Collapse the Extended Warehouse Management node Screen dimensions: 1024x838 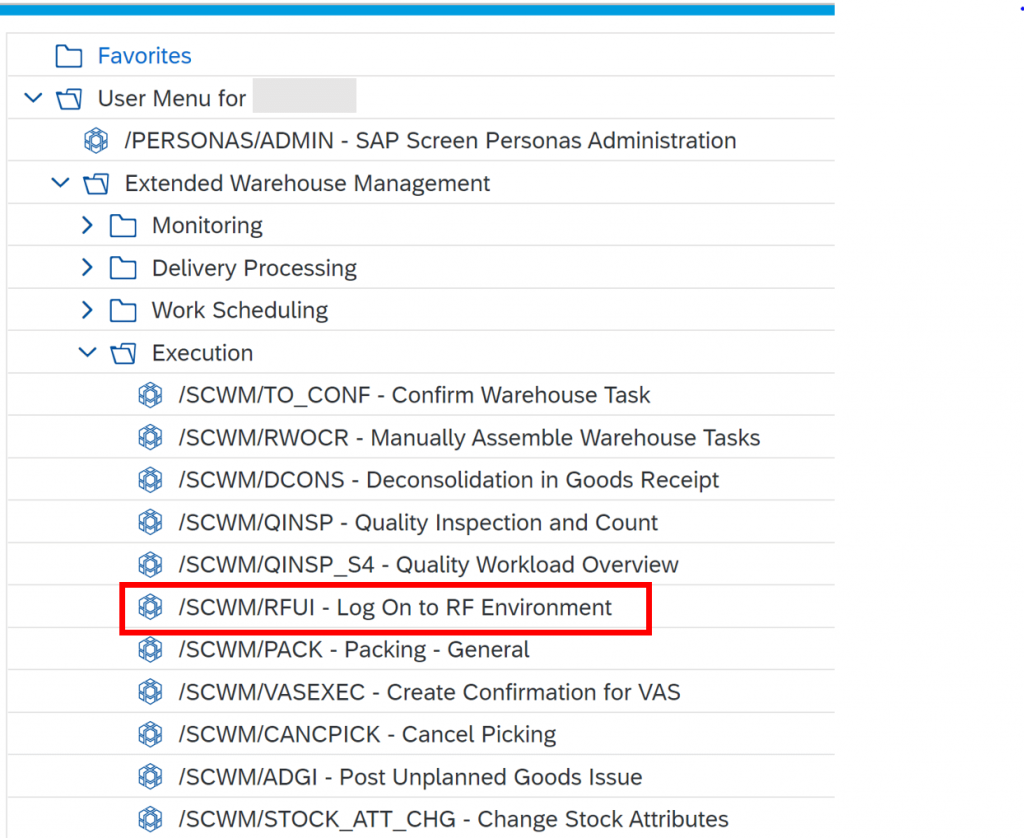pos(60,183)
